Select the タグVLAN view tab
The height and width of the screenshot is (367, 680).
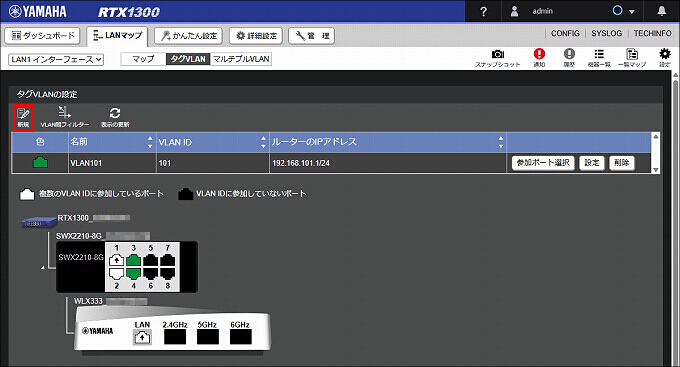click(188, 59)
